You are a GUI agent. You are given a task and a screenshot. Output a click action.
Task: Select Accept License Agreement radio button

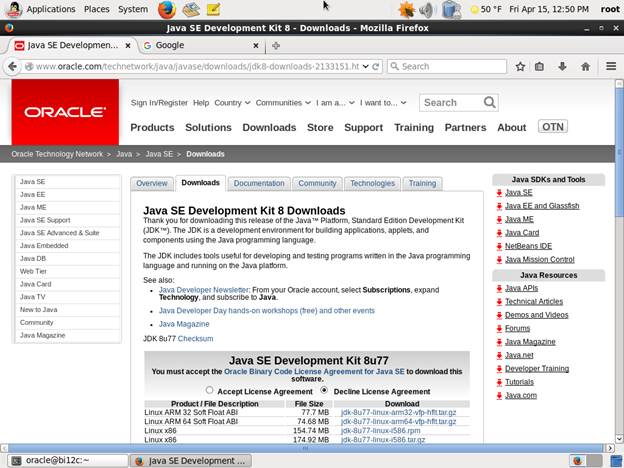coord(210,391)
